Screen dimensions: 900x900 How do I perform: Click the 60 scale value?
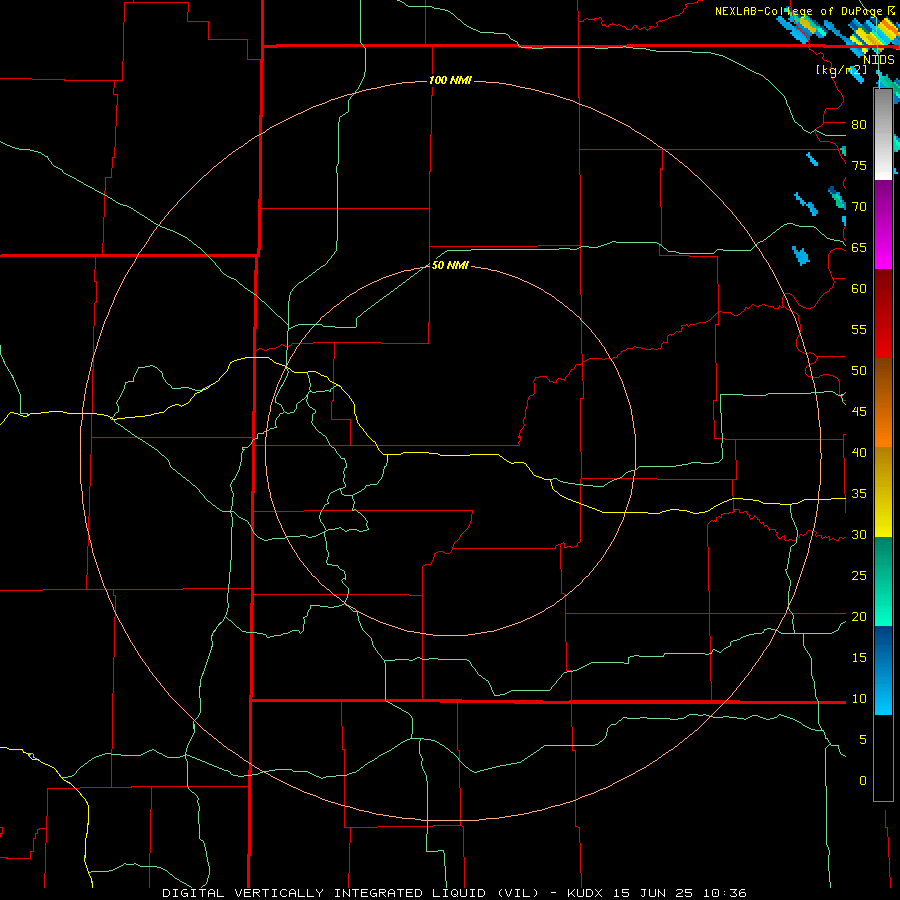859,289
